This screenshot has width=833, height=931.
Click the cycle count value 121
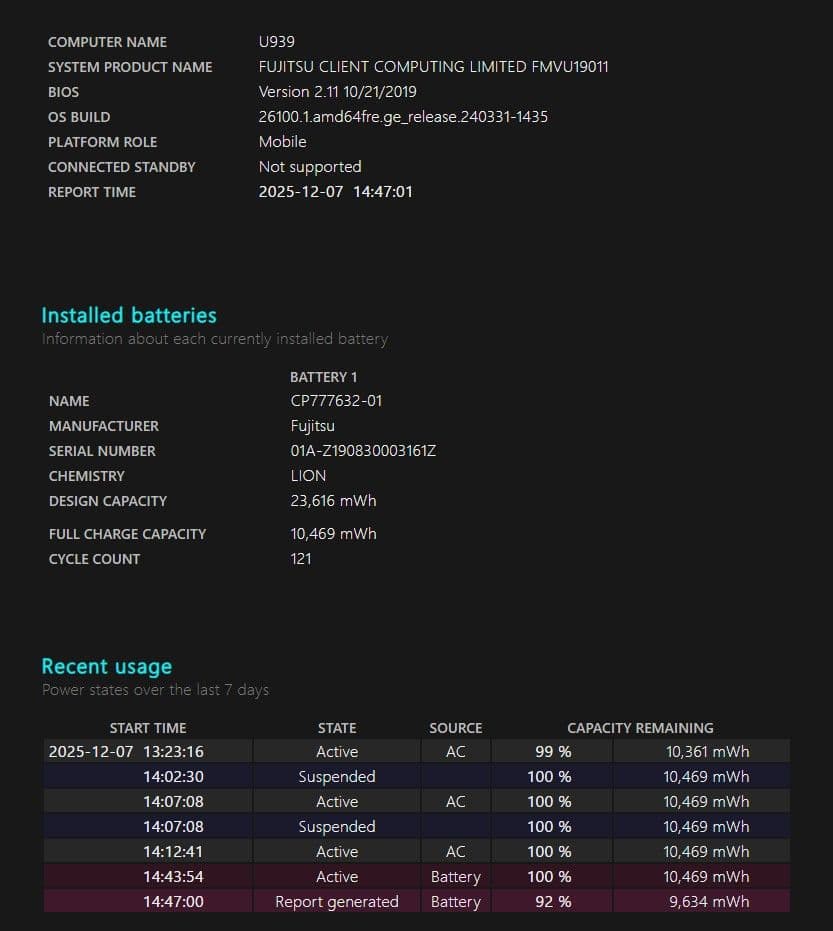(301, 559)
